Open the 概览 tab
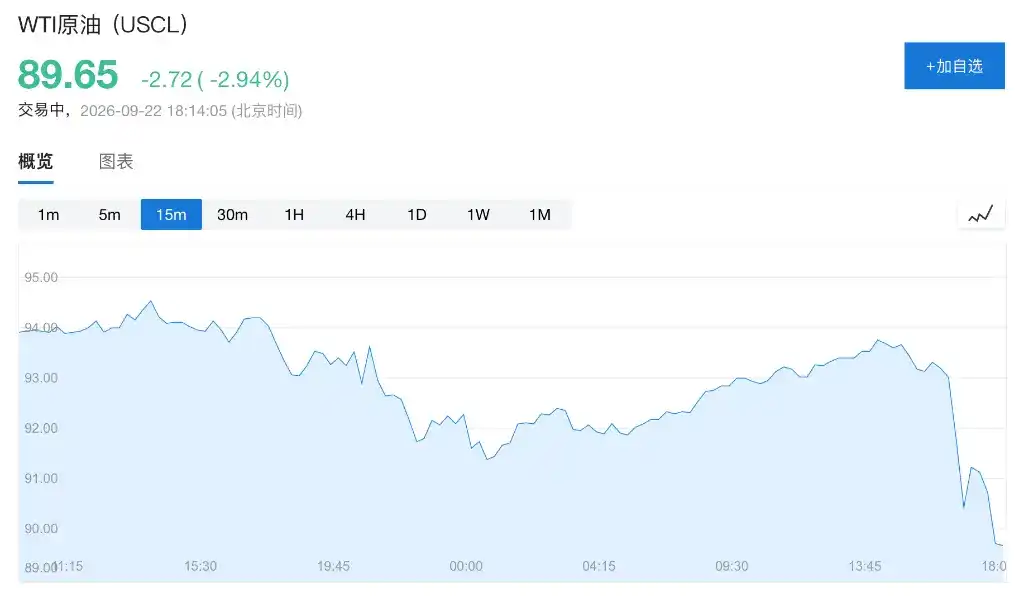The width and height of the screenshot is (1024, 596). 35,161
